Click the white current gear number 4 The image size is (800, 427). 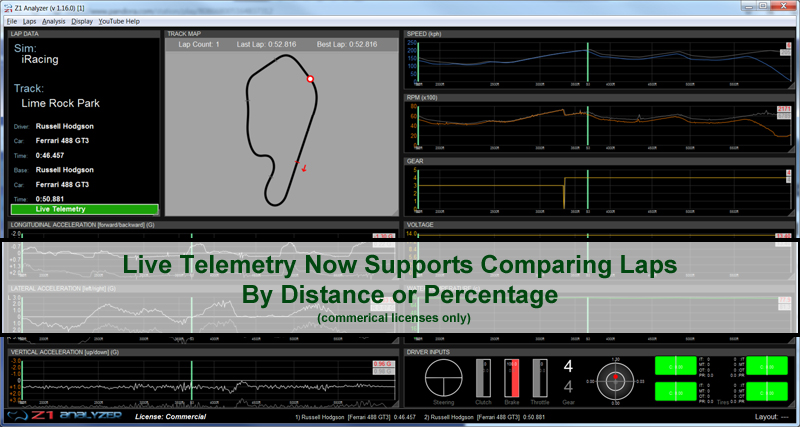coord(568,366)
